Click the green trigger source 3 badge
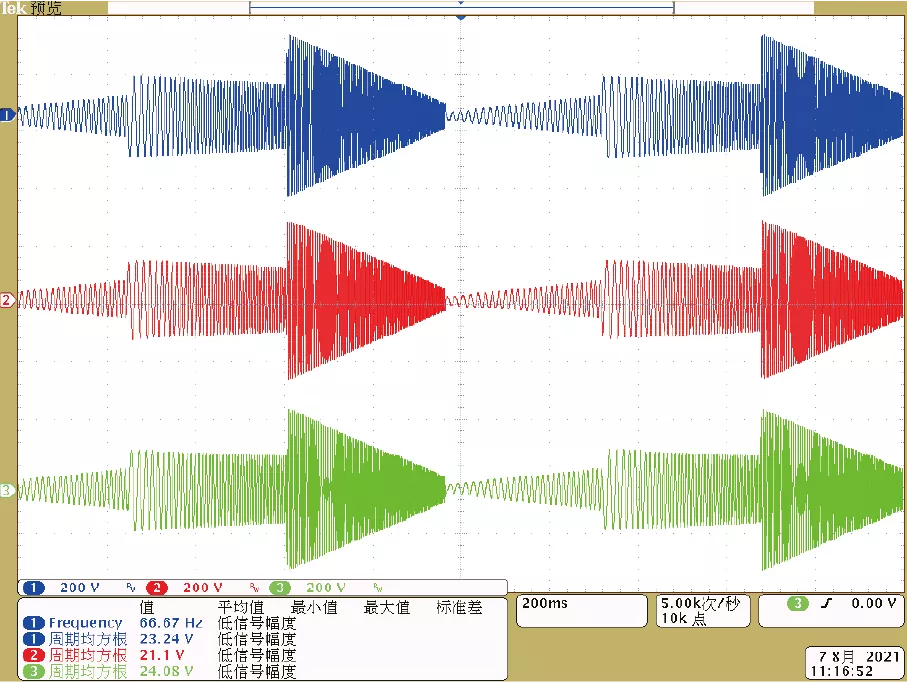908x682 pixels. (x=797, y=604)
